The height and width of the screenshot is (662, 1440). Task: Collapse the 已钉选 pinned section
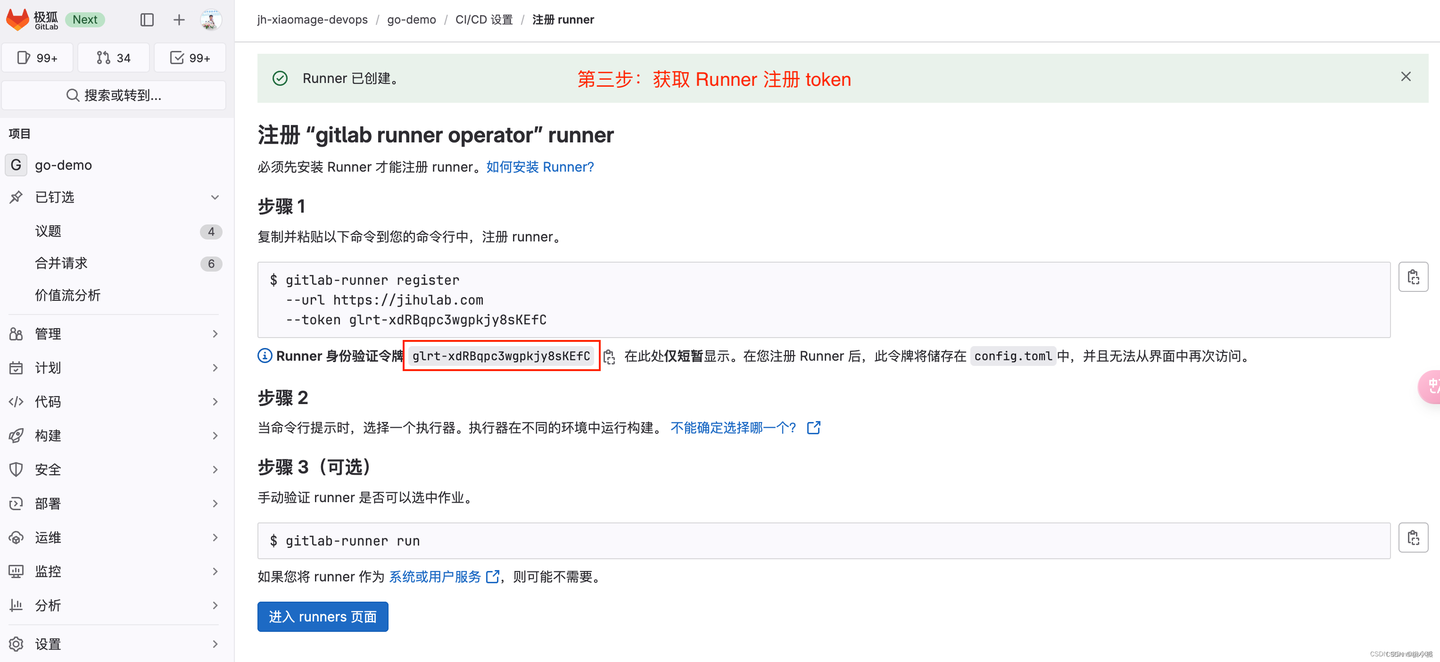(x=215, y=197)
